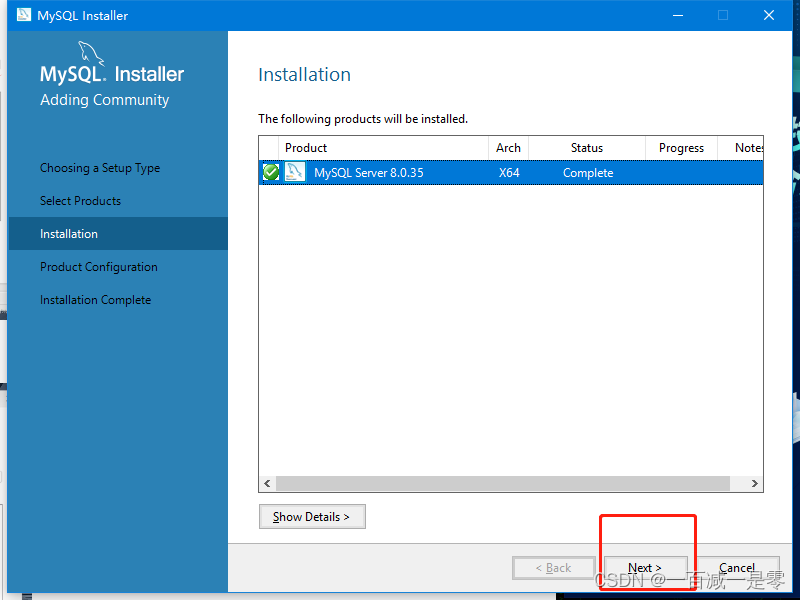This screenshot has height=600, width=800.
Task: Click the Notes column header
Action: coord(741,148)
